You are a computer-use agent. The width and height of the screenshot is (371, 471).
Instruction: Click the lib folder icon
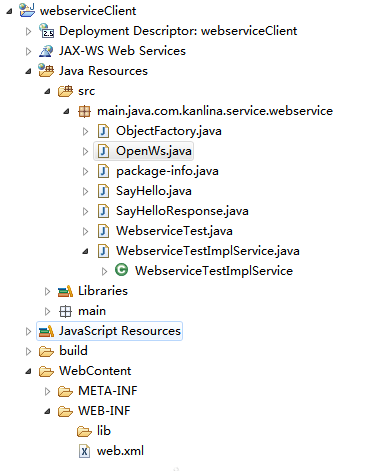click(x=84, y=431)
